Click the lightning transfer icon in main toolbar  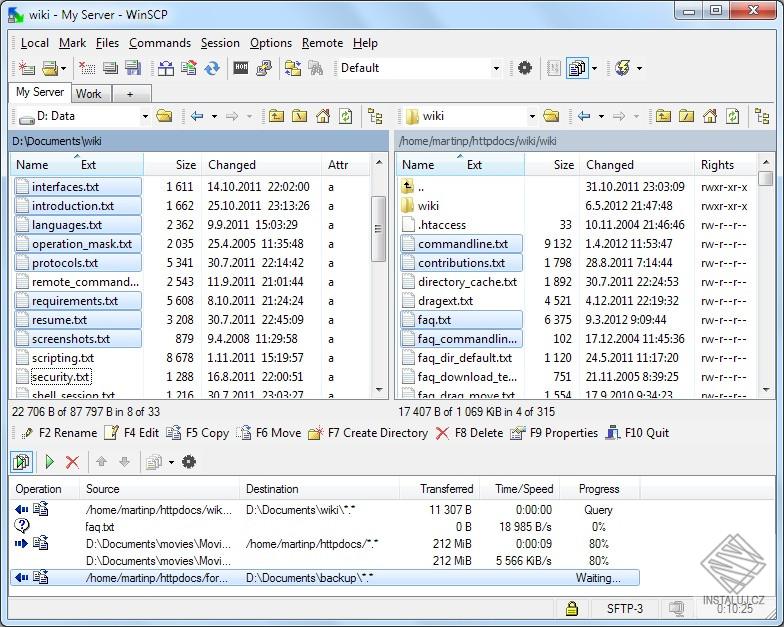[x=622, y=68]
